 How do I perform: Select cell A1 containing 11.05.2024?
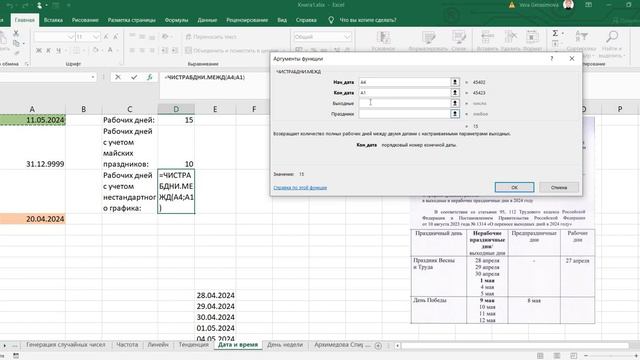tap(33, 120)
